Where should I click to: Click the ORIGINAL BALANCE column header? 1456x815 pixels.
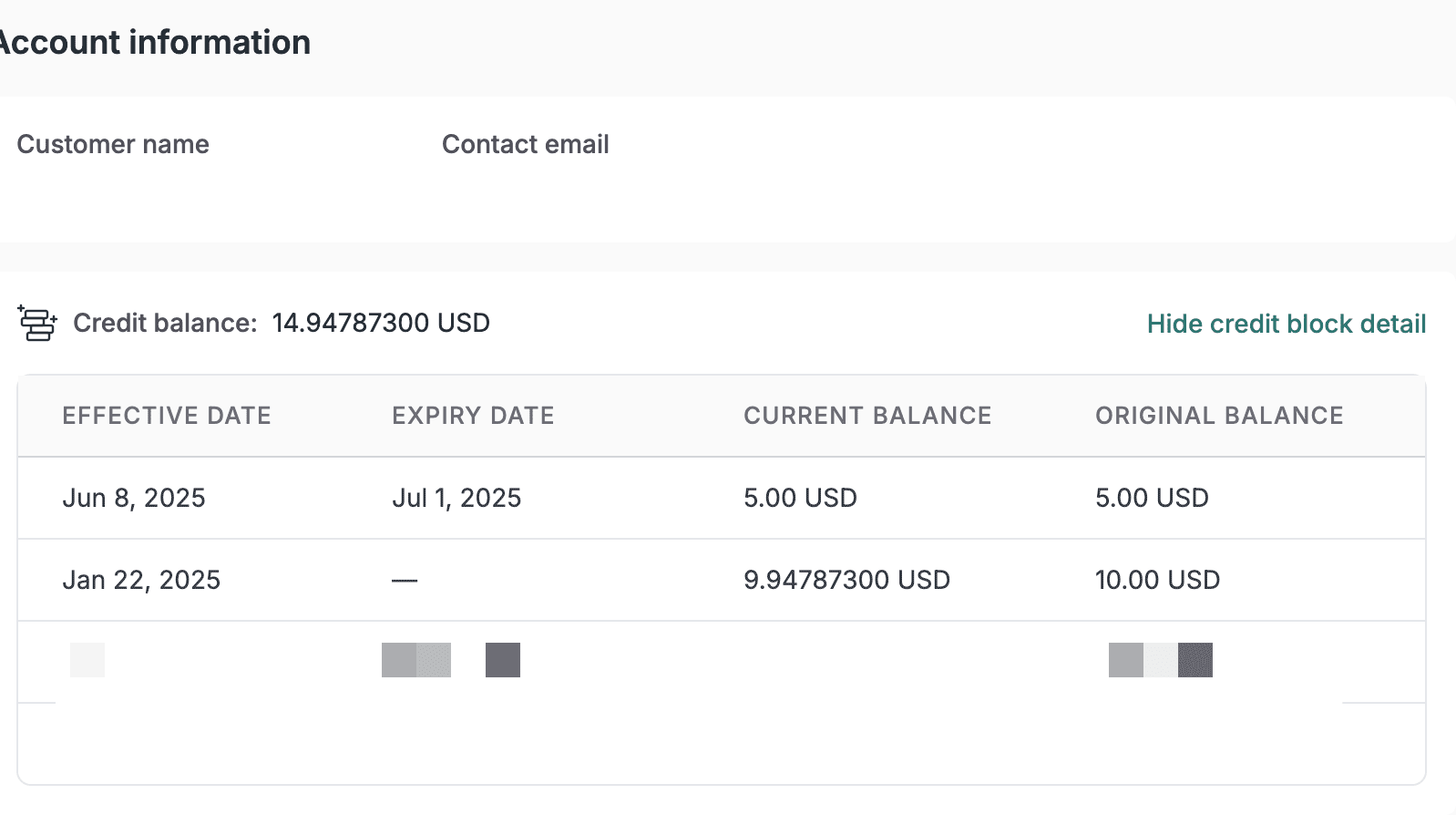[x=1219, y=416]
